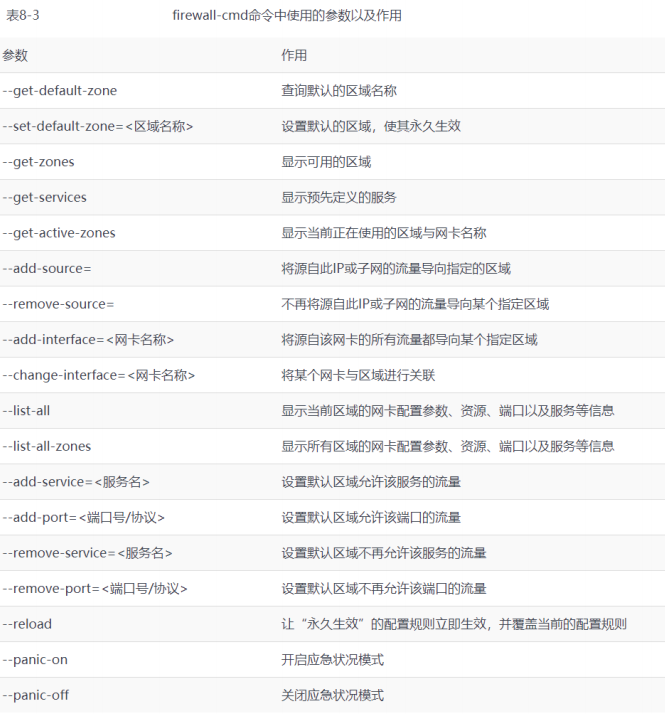Image resolution: width=665 pixels, height=714 pixels.
Task: Select the --set-default-zone=<区域名称> cell
Action: pyautogui.click(x=97, y=126)
